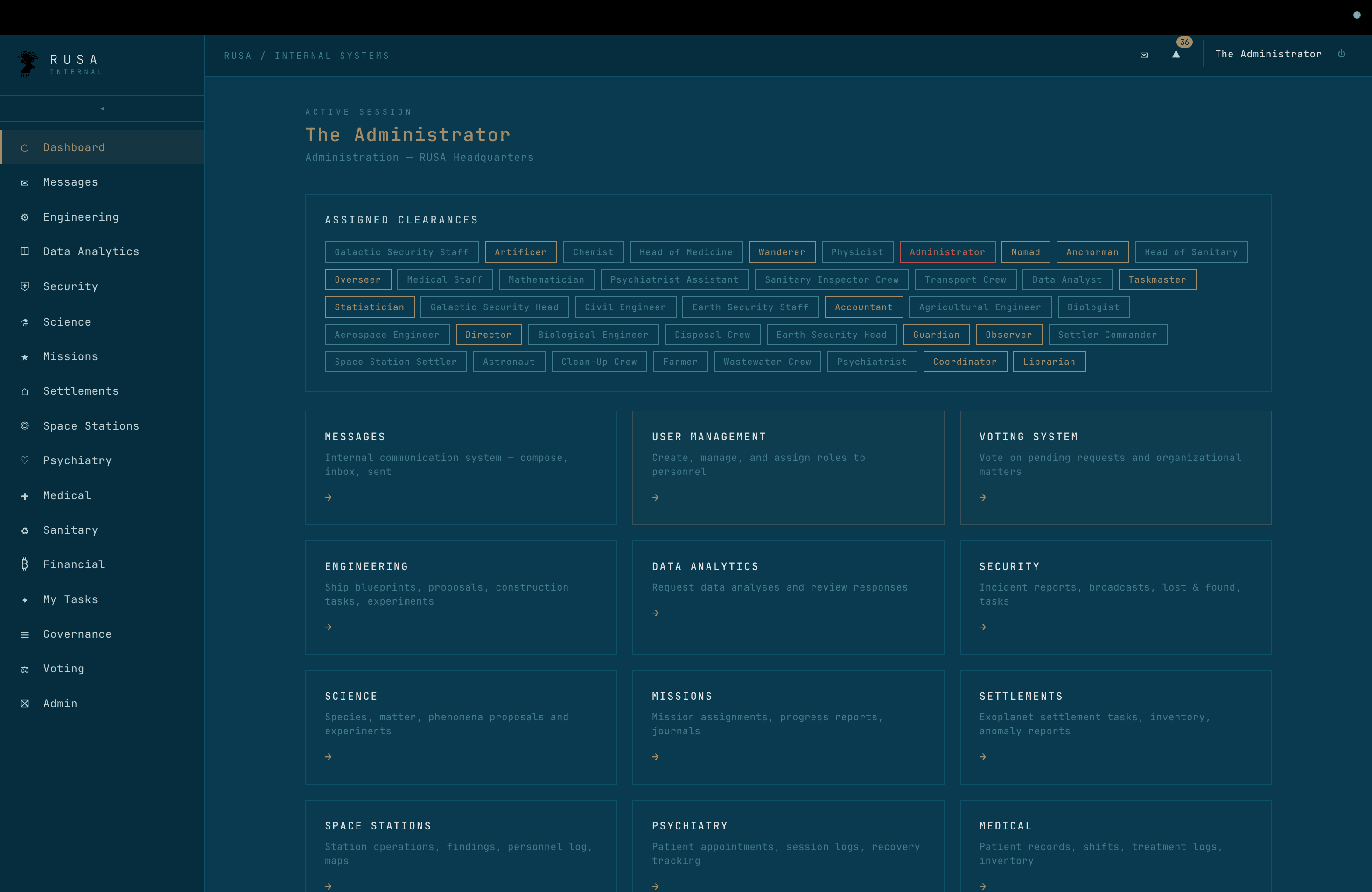Follow the arrow on the Voting System card
The width and height of the screenshot is (1372, 892).
(x=983, y=497)
